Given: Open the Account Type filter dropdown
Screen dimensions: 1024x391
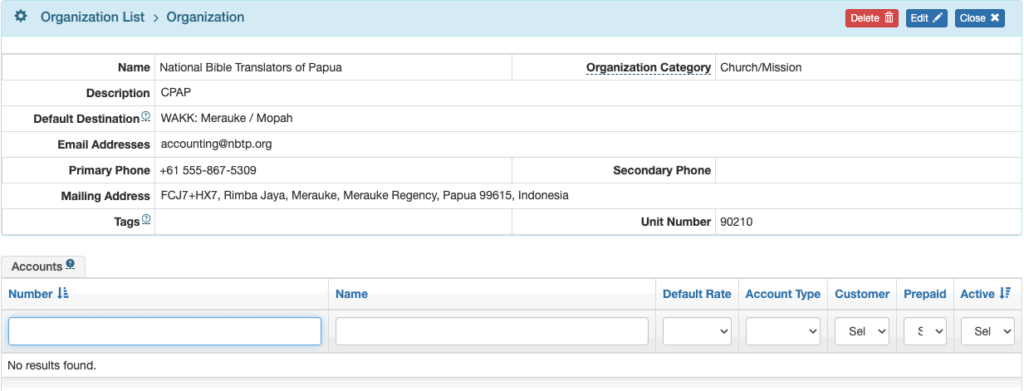Looking at the screenshot, I should [783, 332].
